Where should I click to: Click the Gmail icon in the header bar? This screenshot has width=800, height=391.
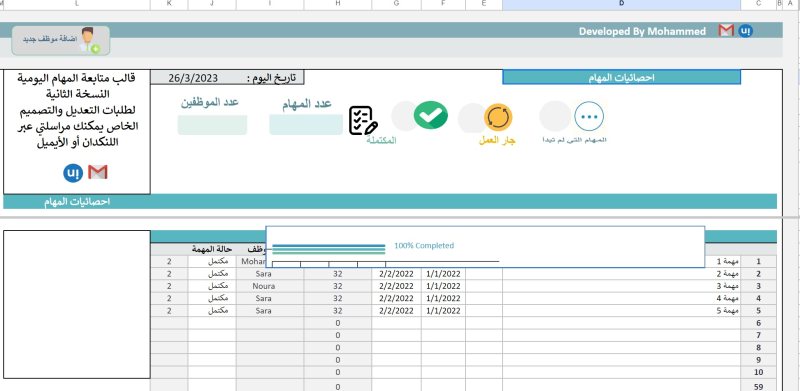coord(726,31)
